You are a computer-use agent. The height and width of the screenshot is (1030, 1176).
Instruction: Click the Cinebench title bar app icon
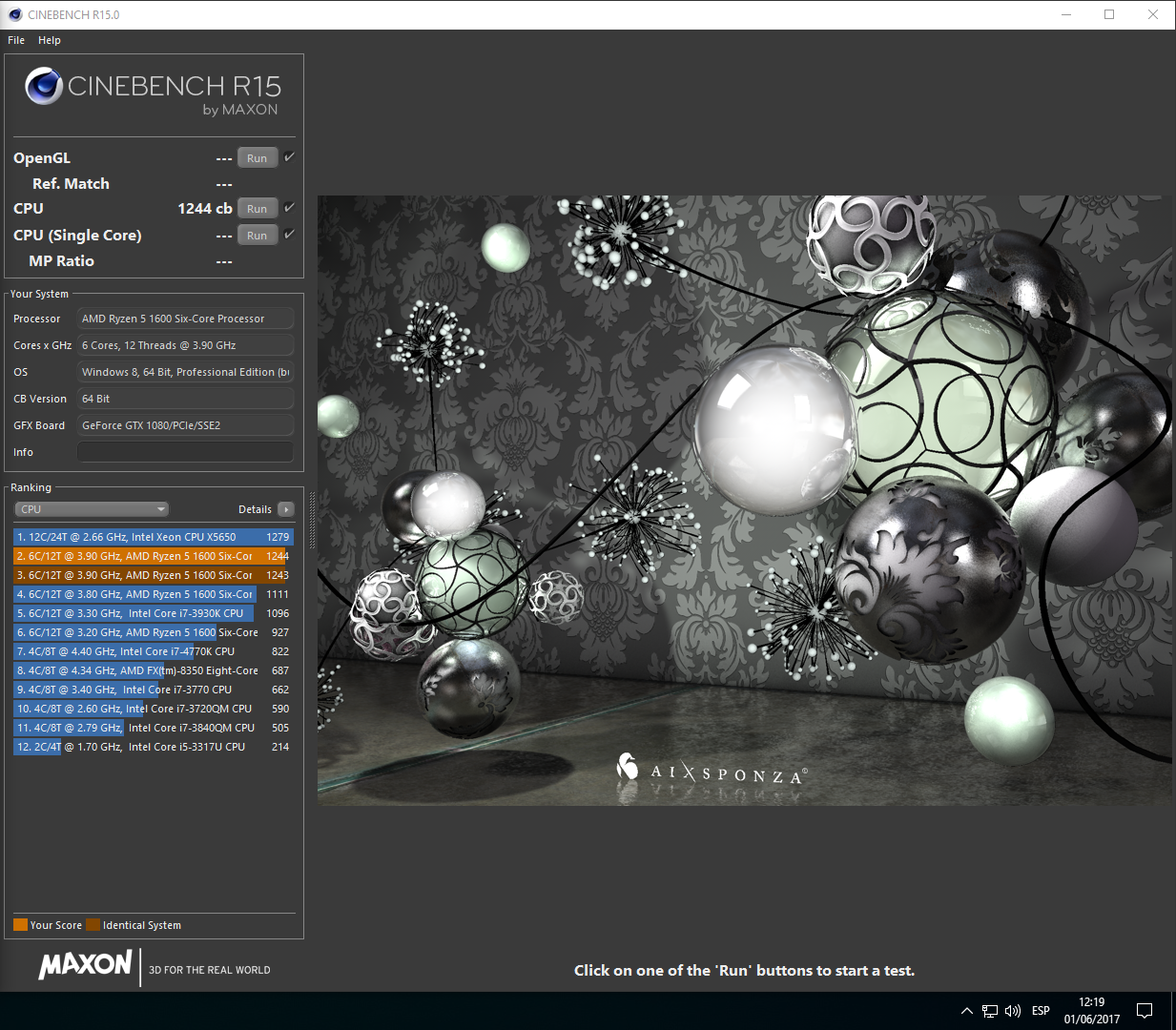(x=14, y=14)
